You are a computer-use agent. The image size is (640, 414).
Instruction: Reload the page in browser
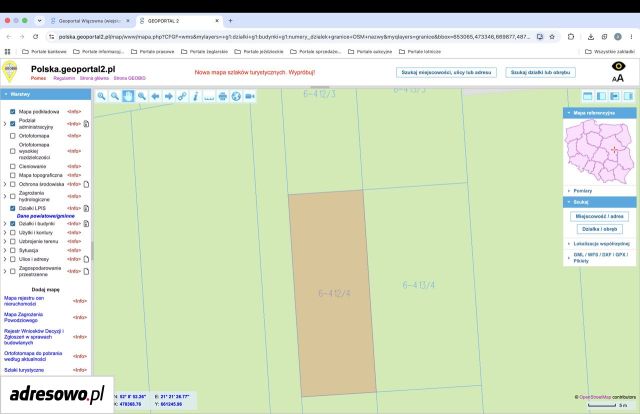pyautogui.click(x=36, y=37)
